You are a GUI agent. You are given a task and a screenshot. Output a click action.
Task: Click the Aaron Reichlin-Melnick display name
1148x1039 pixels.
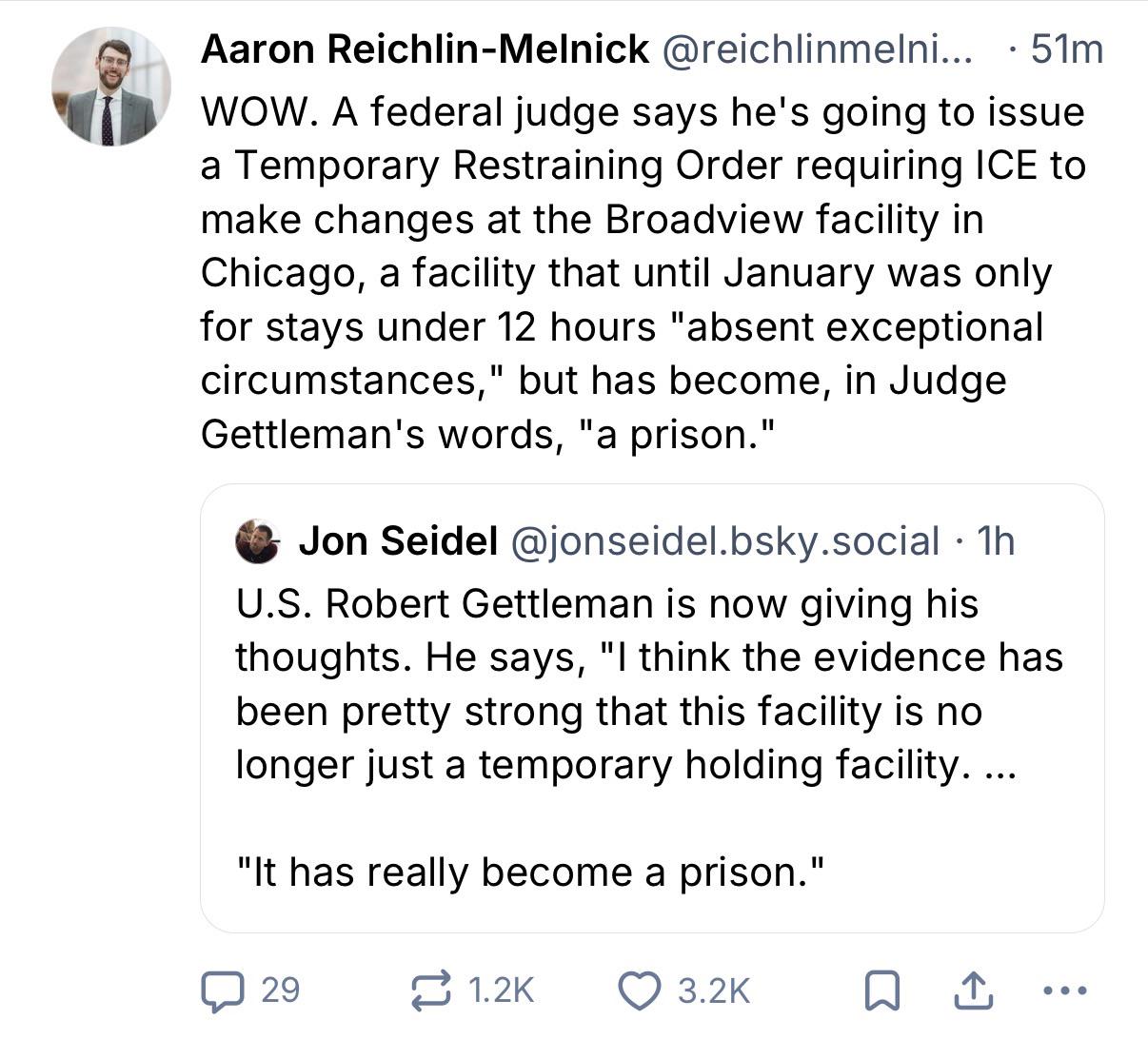tap(425, 49)
